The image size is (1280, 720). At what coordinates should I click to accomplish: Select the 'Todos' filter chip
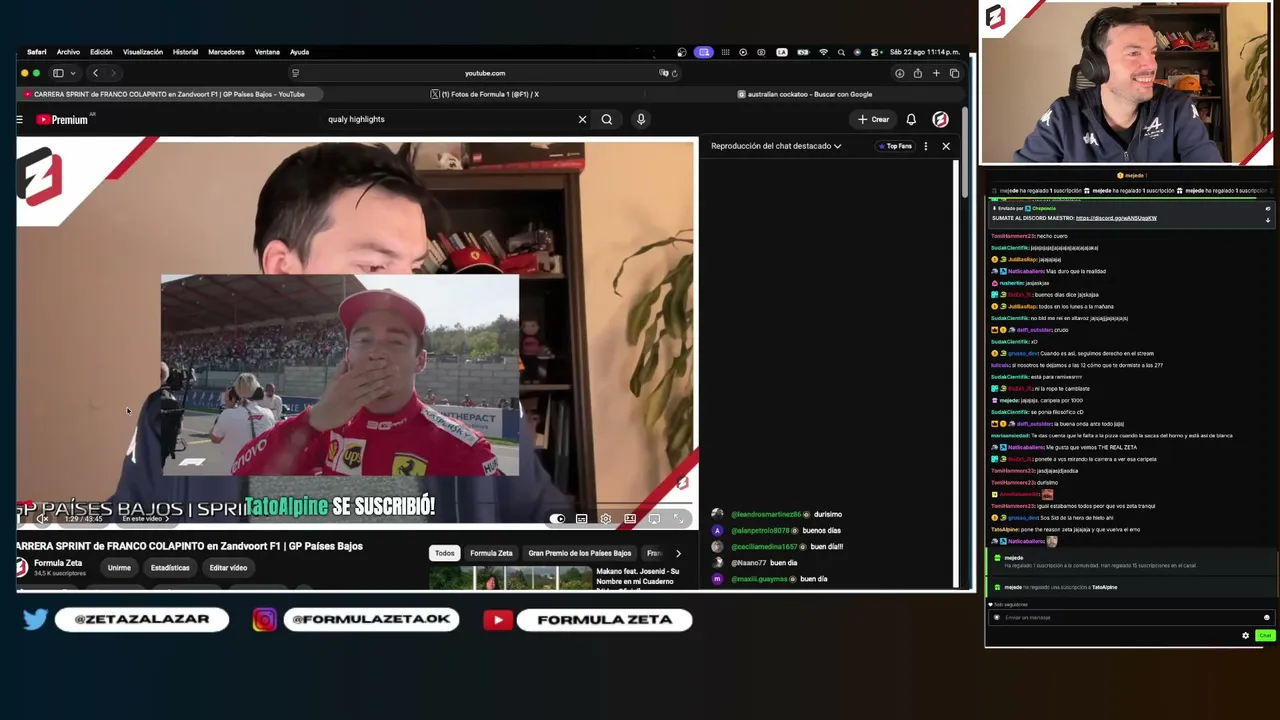tap(444, 553)
